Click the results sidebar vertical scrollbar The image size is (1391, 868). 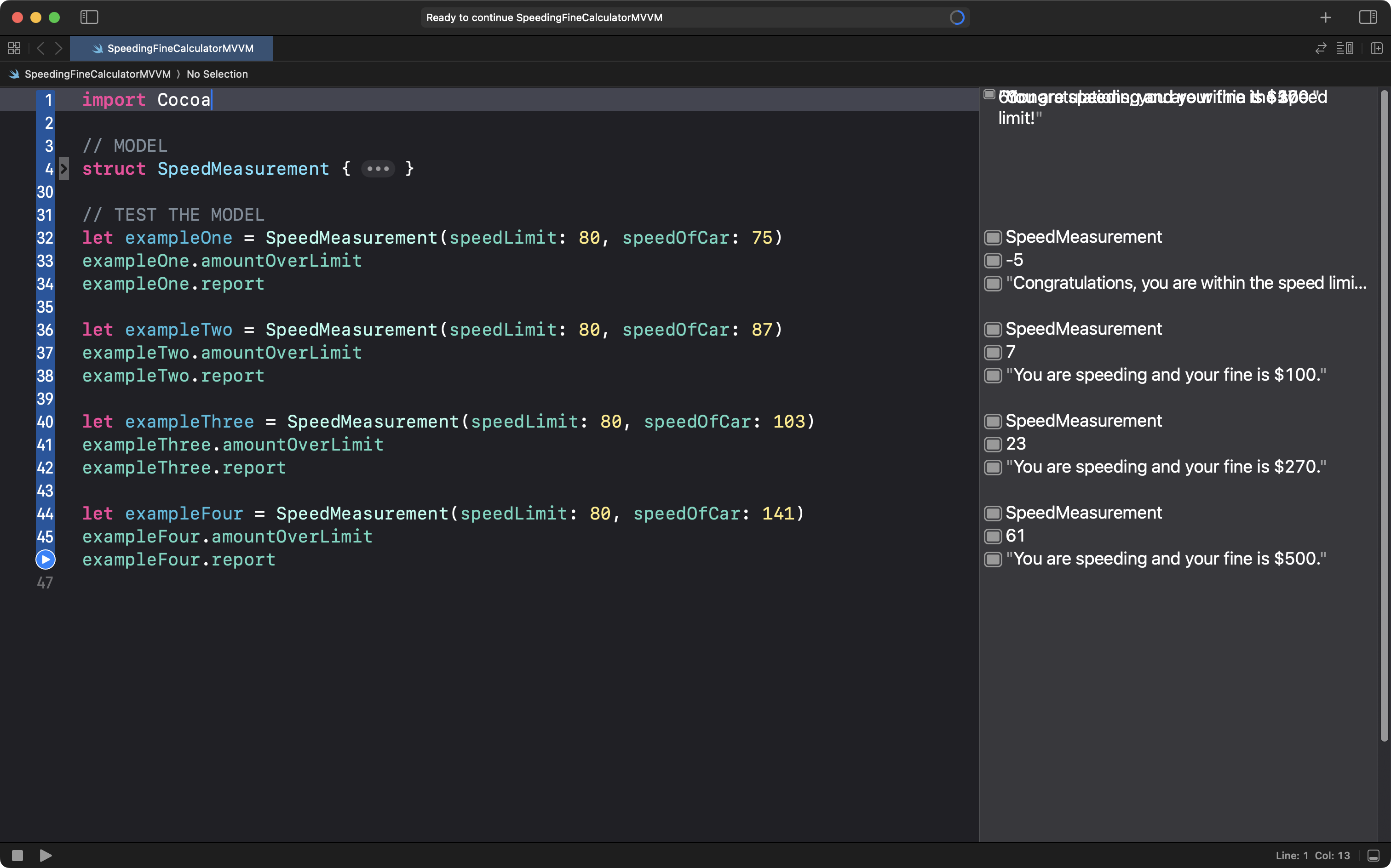[1384, 413]
